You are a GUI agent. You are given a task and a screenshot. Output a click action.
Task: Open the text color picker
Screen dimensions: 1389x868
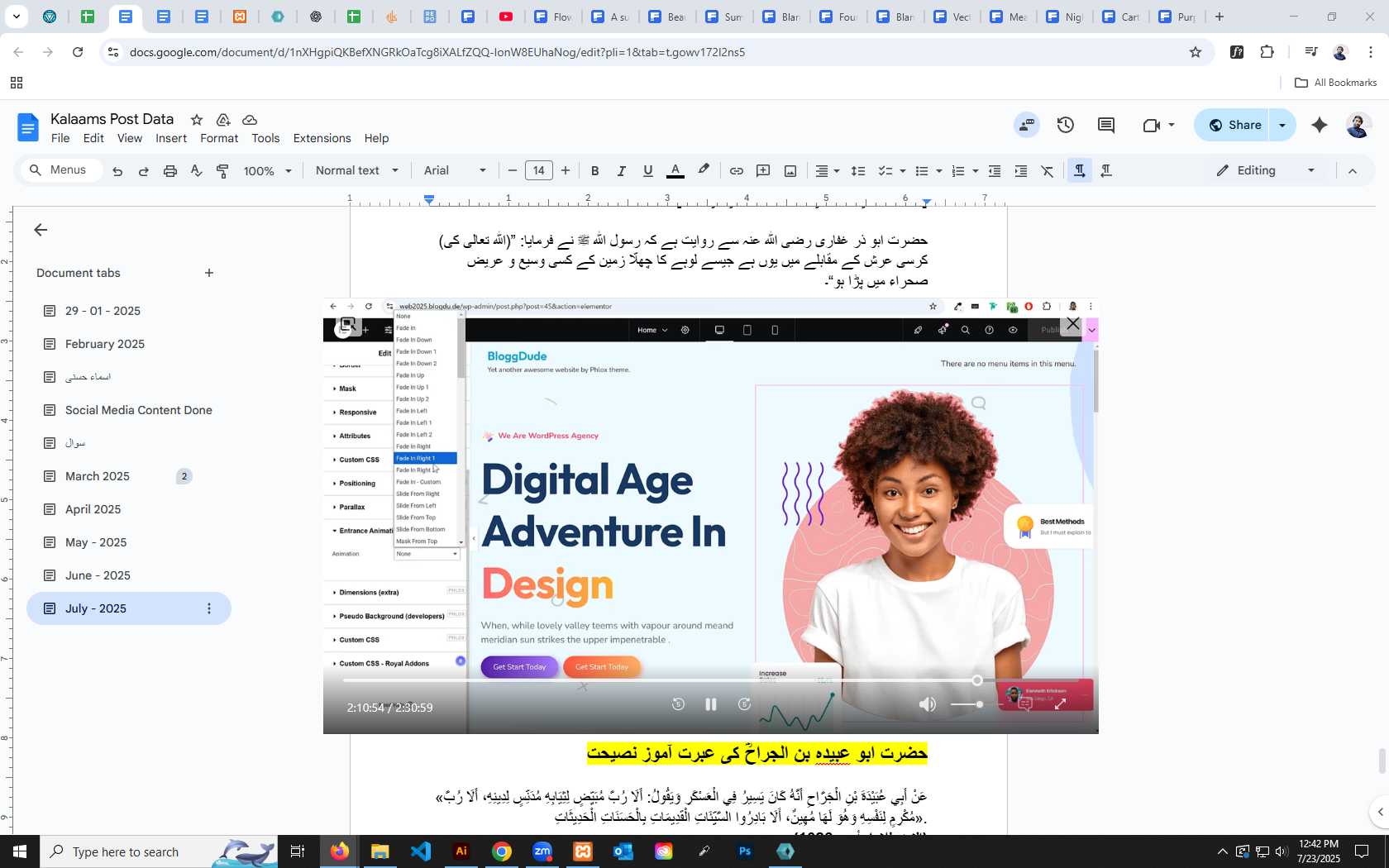[675, 171]
